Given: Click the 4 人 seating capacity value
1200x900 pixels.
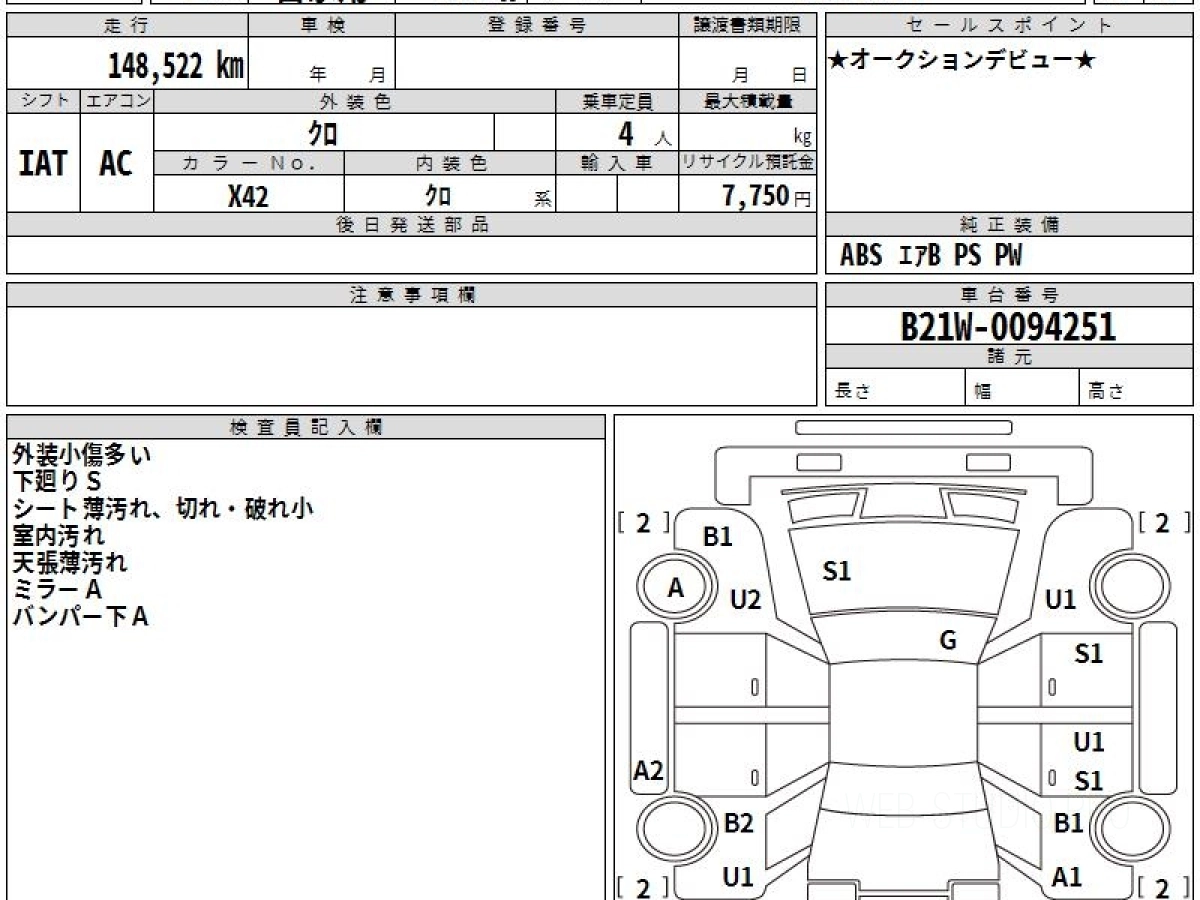Looking at the screenshot, I should [643, 134].
